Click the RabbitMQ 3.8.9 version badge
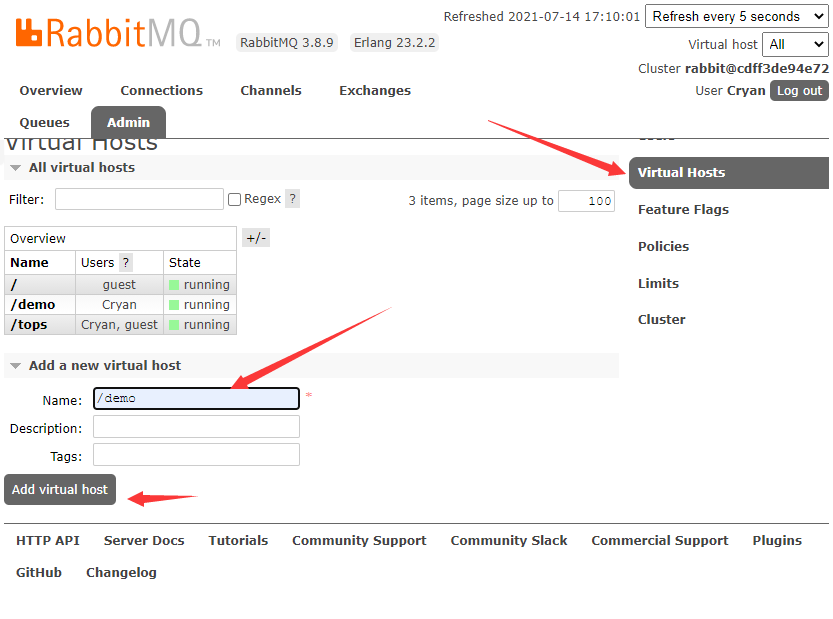833x619 pixels. [x=287, y=43]
